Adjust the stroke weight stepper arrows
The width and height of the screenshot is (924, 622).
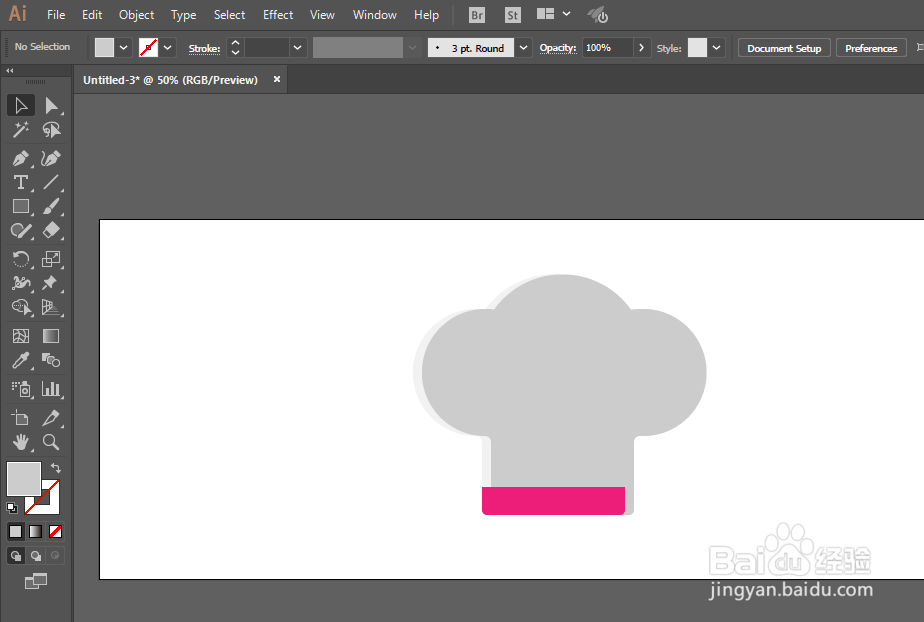[x=235, y=48]
